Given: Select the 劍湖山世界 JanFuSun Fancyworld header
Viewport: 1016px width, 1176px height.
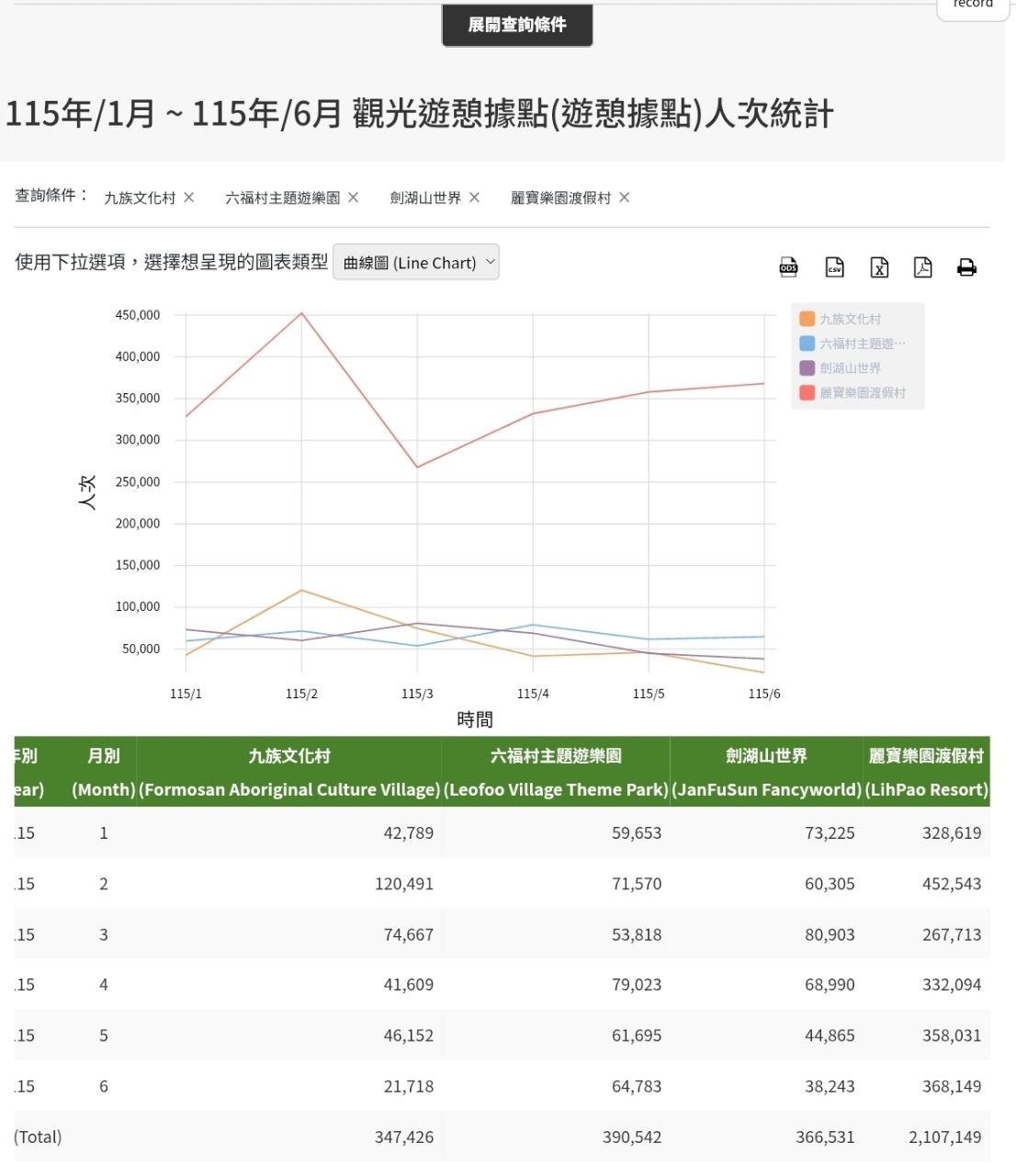Looking at the screenshot, I should [766, 773].
